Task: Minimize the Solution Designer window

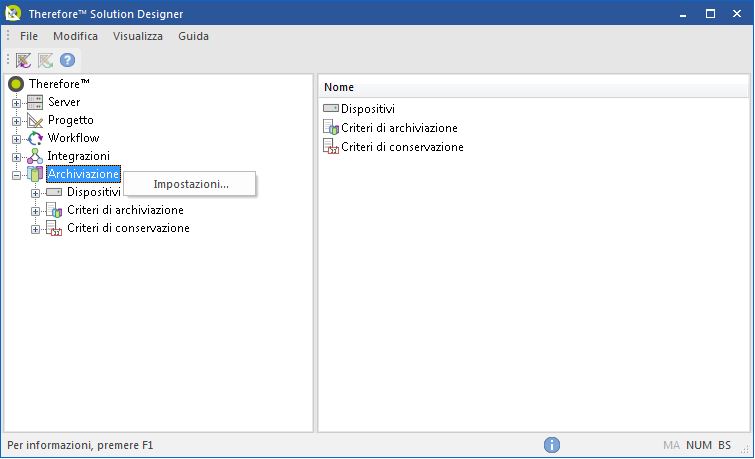Action: pos(683,14)
